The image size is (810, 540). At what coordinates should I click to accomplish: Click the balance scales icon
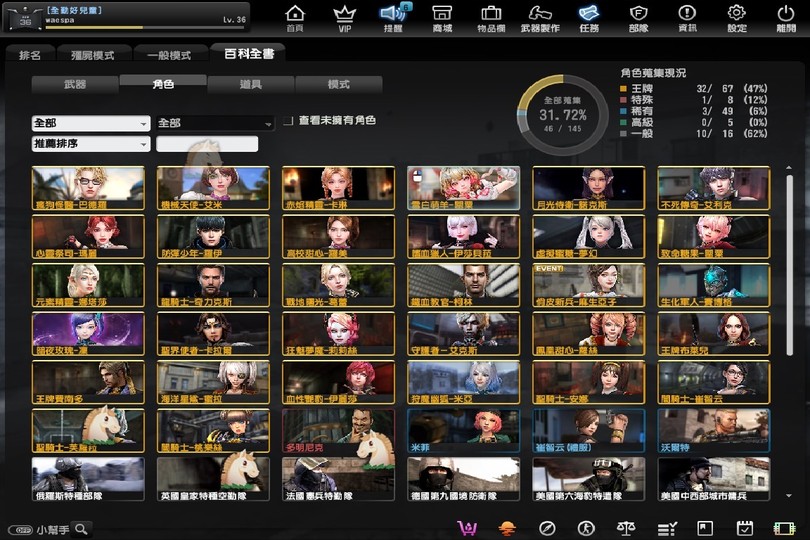tap(626, 528)
